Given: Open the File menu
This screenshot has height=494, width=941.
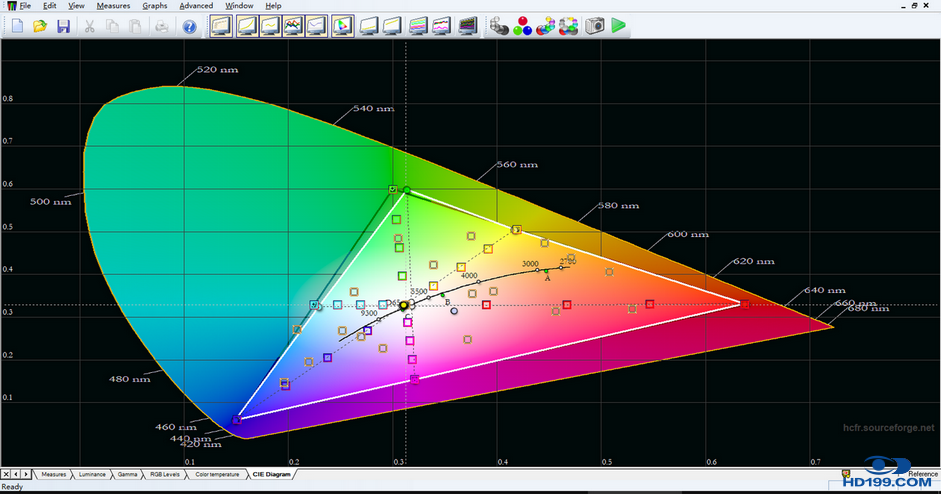Looking at the screenshot, I should [25, 5].
